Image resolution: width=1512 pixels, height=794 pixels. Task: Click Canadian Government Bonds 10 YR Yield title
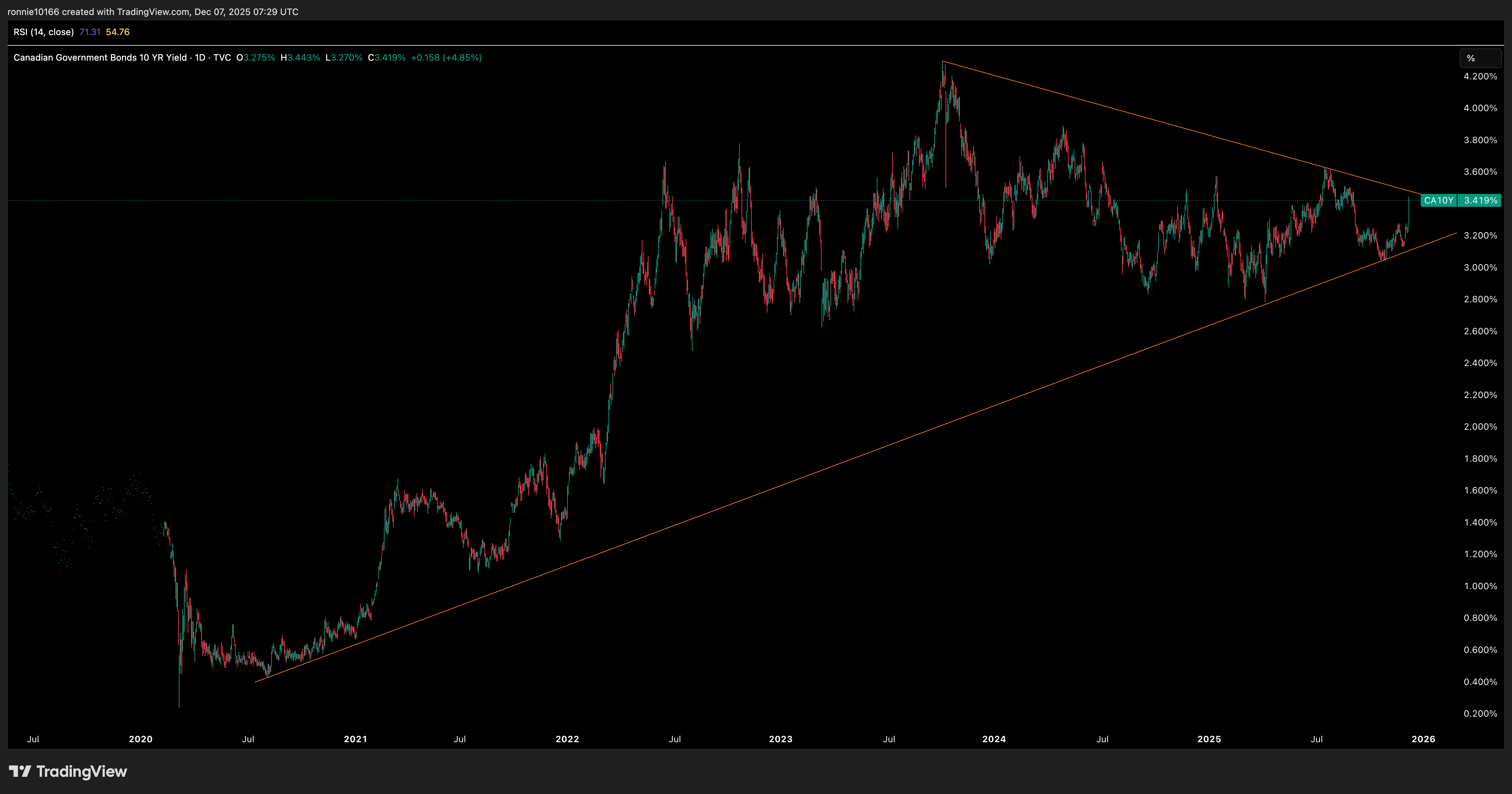(x=100, y=58)
